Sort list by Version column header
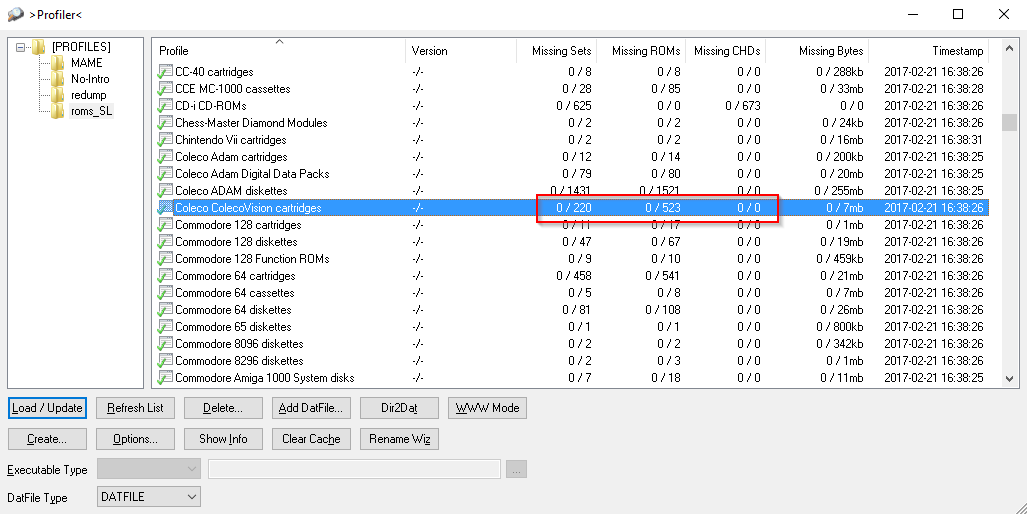The image size is (1027, 514). click(461, 50)
